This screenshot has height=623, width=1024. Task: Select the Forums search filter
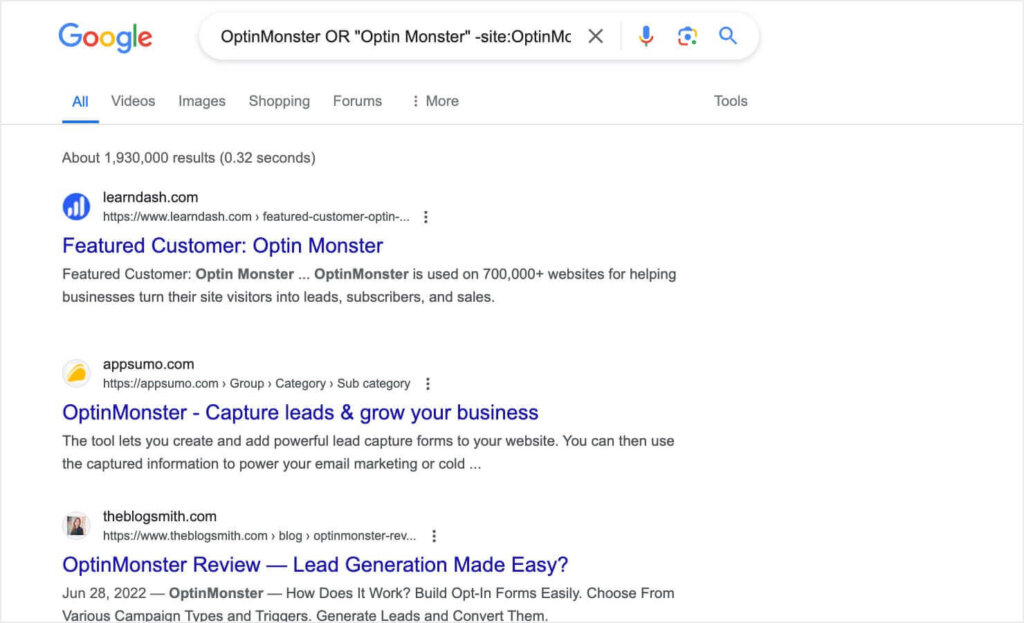click(357, 101)
